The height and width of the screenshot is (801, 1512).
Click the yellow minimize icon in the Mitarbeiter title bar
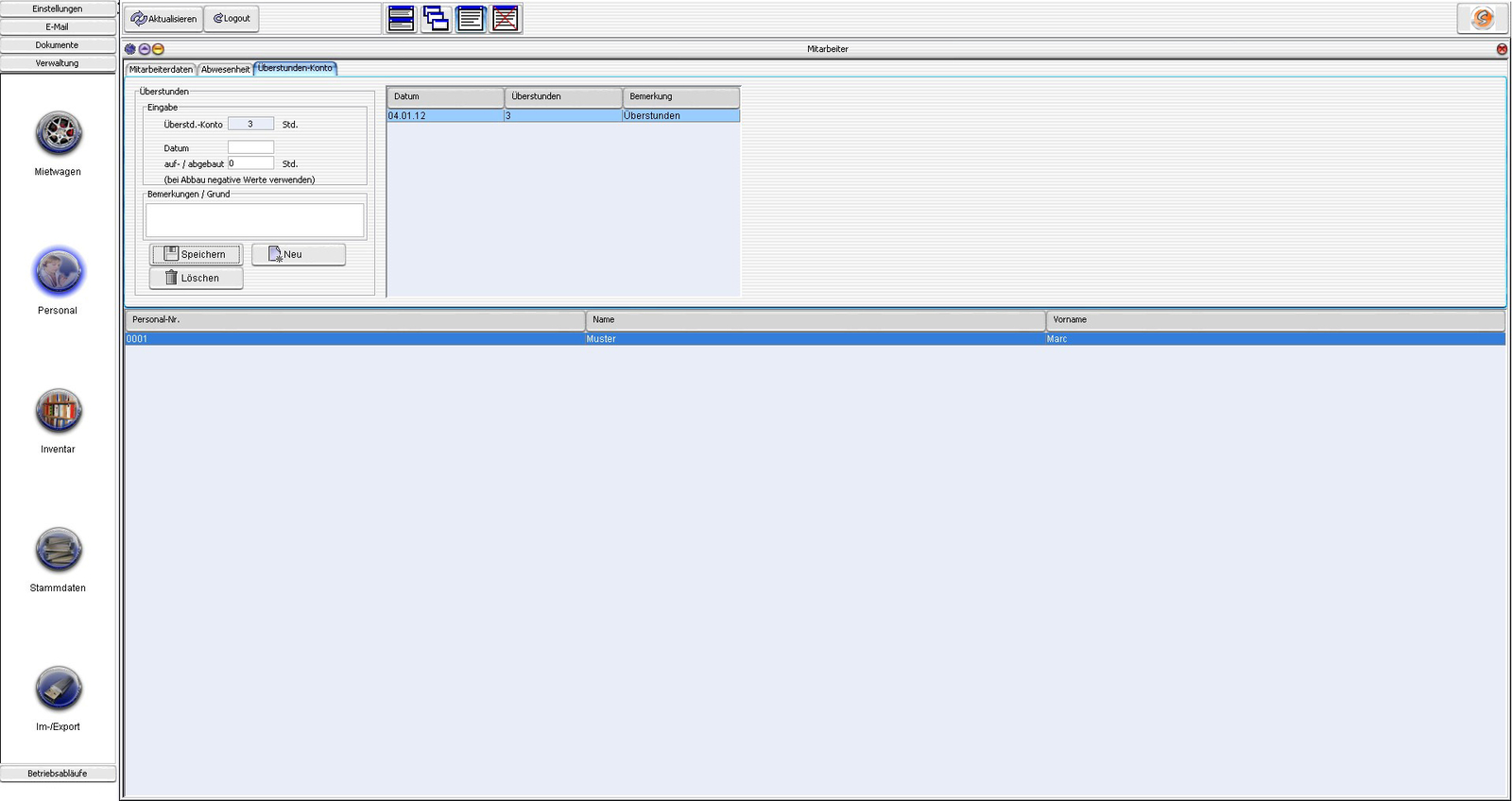click(158, 49)
